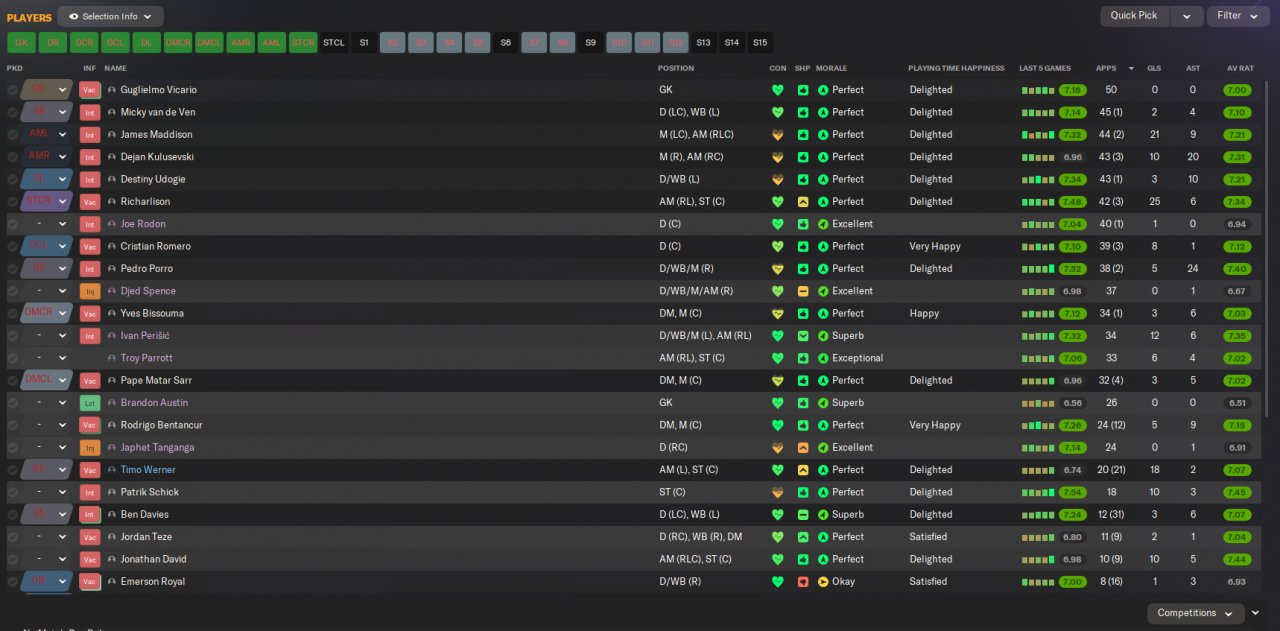Click Japhet Tanganga's Inj status badge
This screenshot has width=1280, height=631.
[90, 448]
